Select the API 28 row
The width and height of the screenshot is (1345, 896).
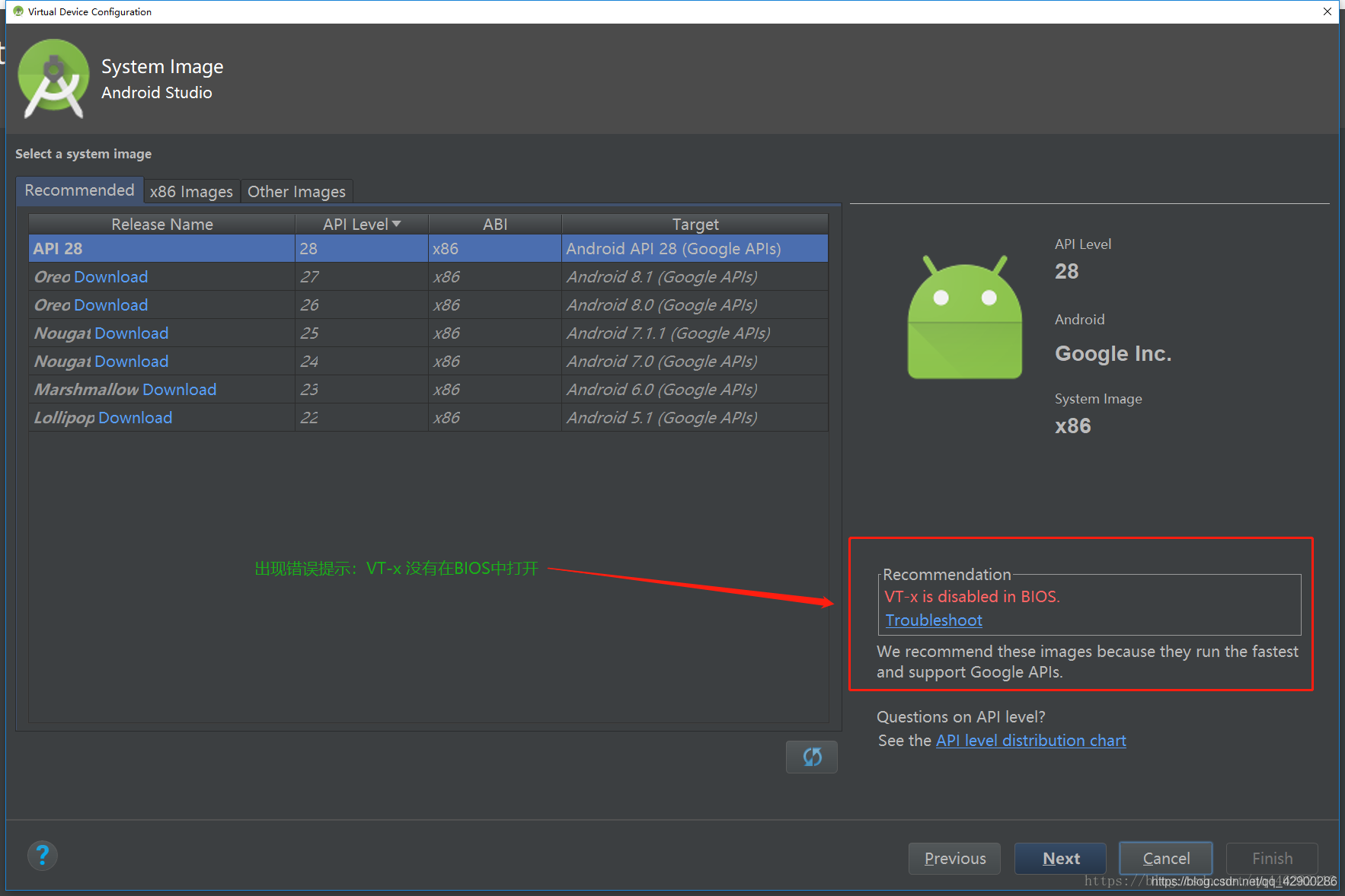428,249
